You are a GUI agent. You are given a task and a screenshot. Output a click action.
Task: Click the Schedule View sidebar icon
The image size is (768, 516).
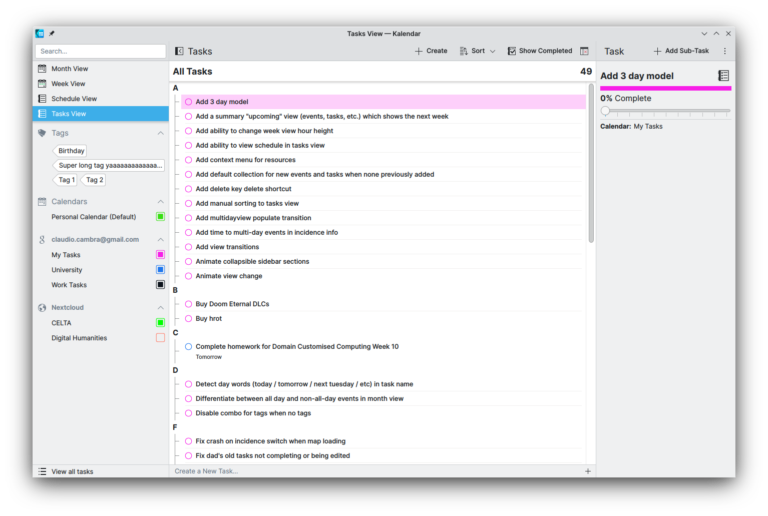42,99
